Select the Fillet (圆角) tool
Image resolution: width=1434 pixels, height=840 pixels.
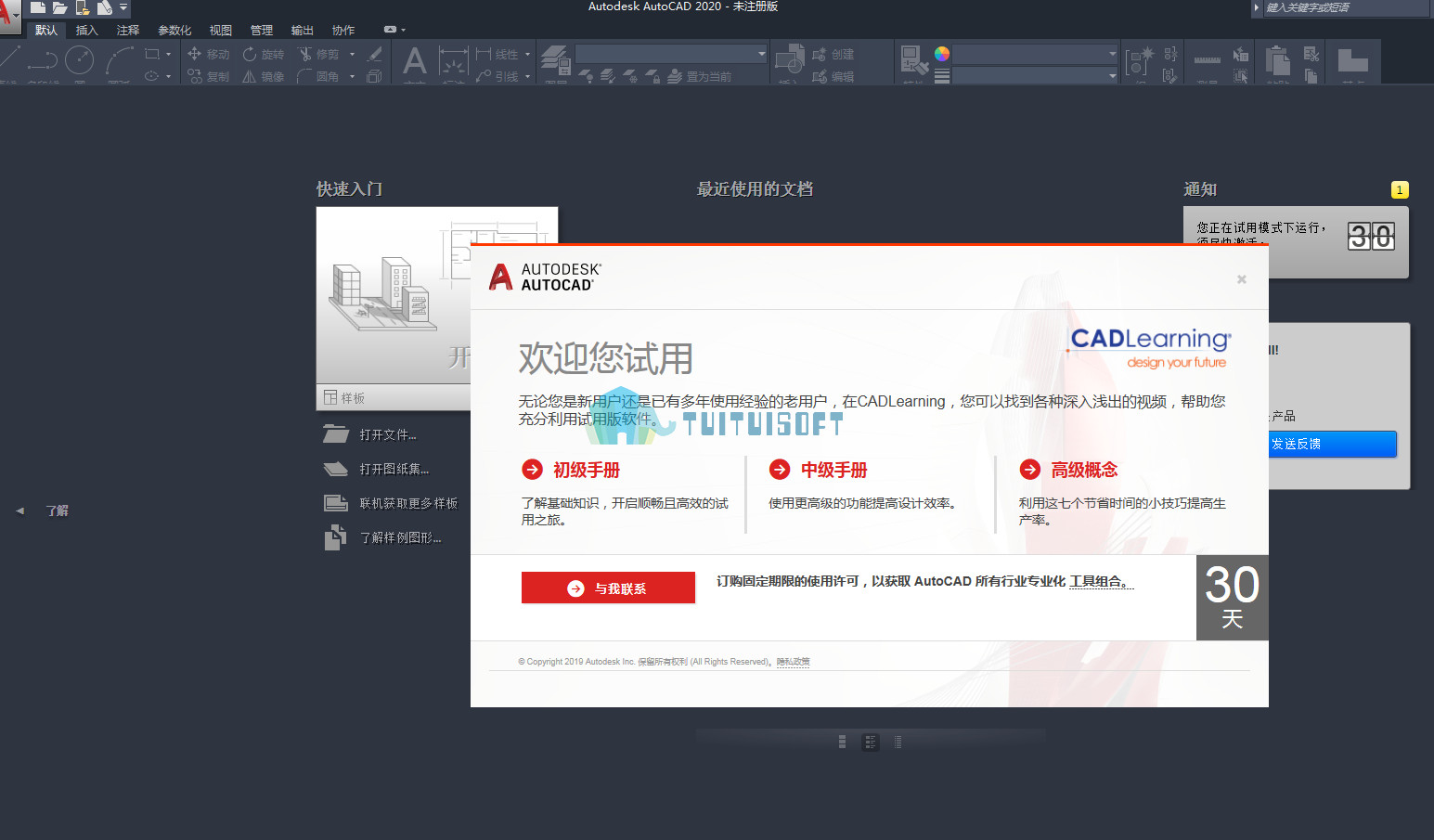[x=318, y=76]
